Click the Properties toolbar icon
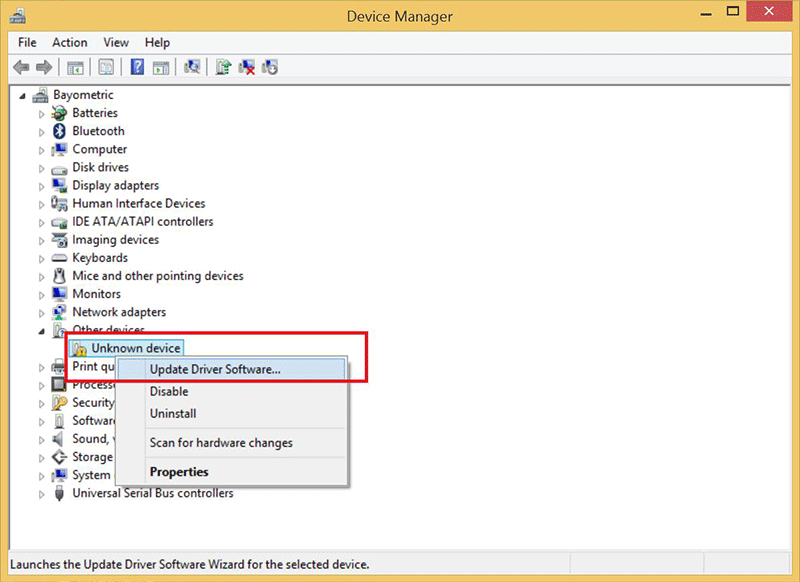The image size is (800, 582). [106, 67]
